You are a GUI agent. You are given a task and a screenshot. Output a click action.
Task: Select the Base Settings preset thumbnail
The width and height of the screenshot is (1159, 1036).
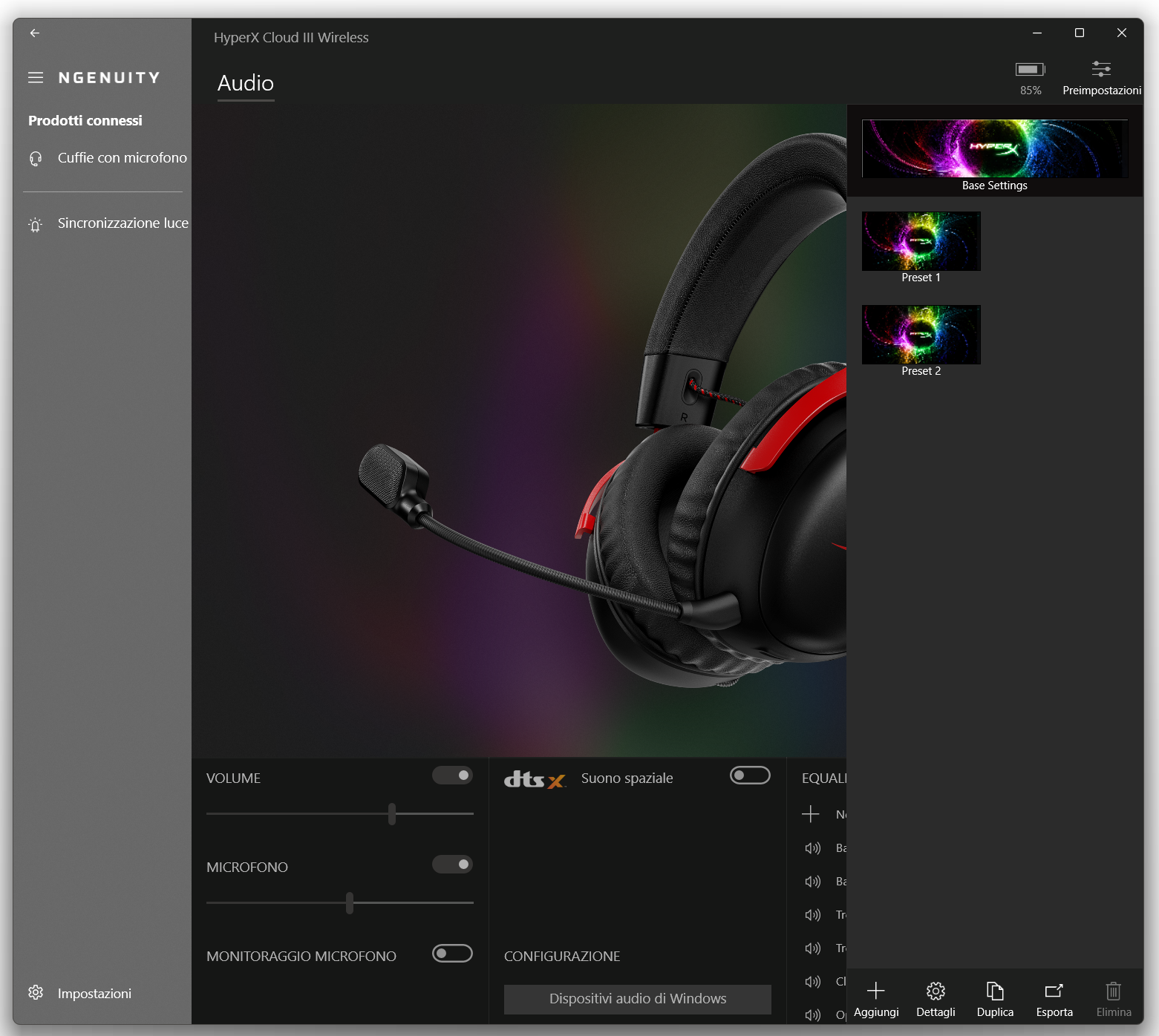tap(995, 149)
